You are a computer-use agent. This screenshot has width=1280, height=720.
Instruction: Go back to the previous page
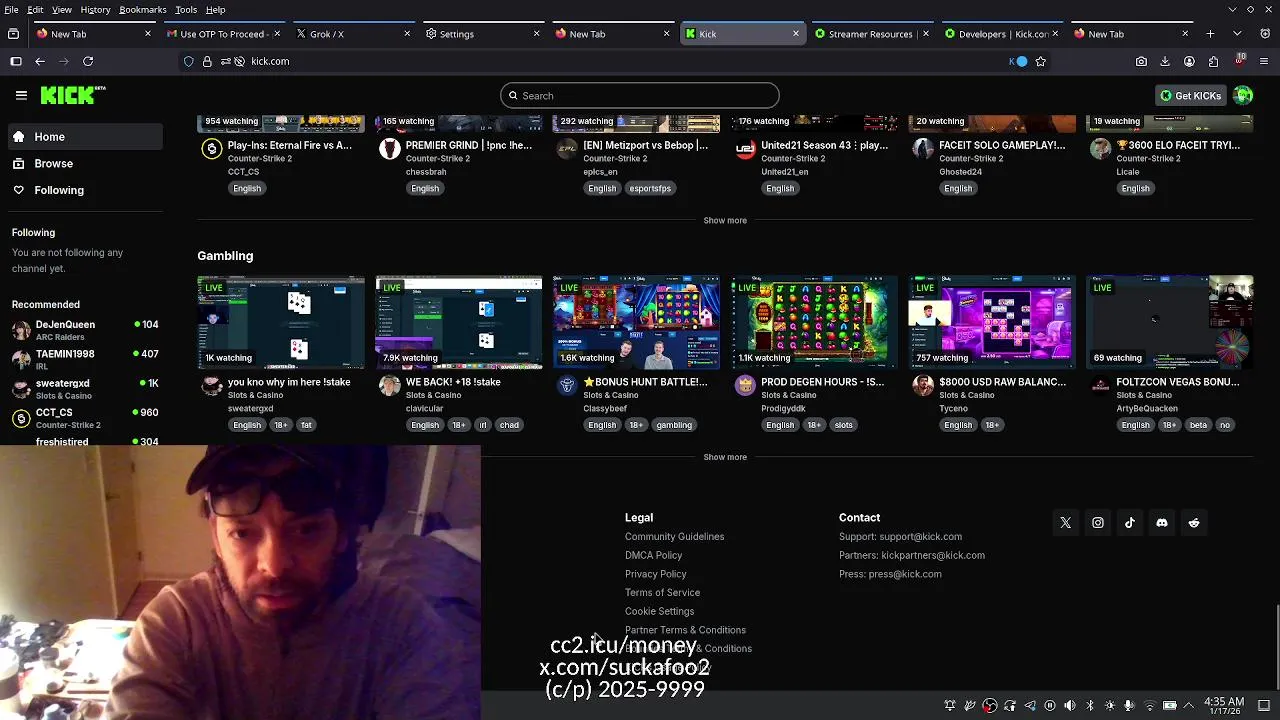pos(40,61)
